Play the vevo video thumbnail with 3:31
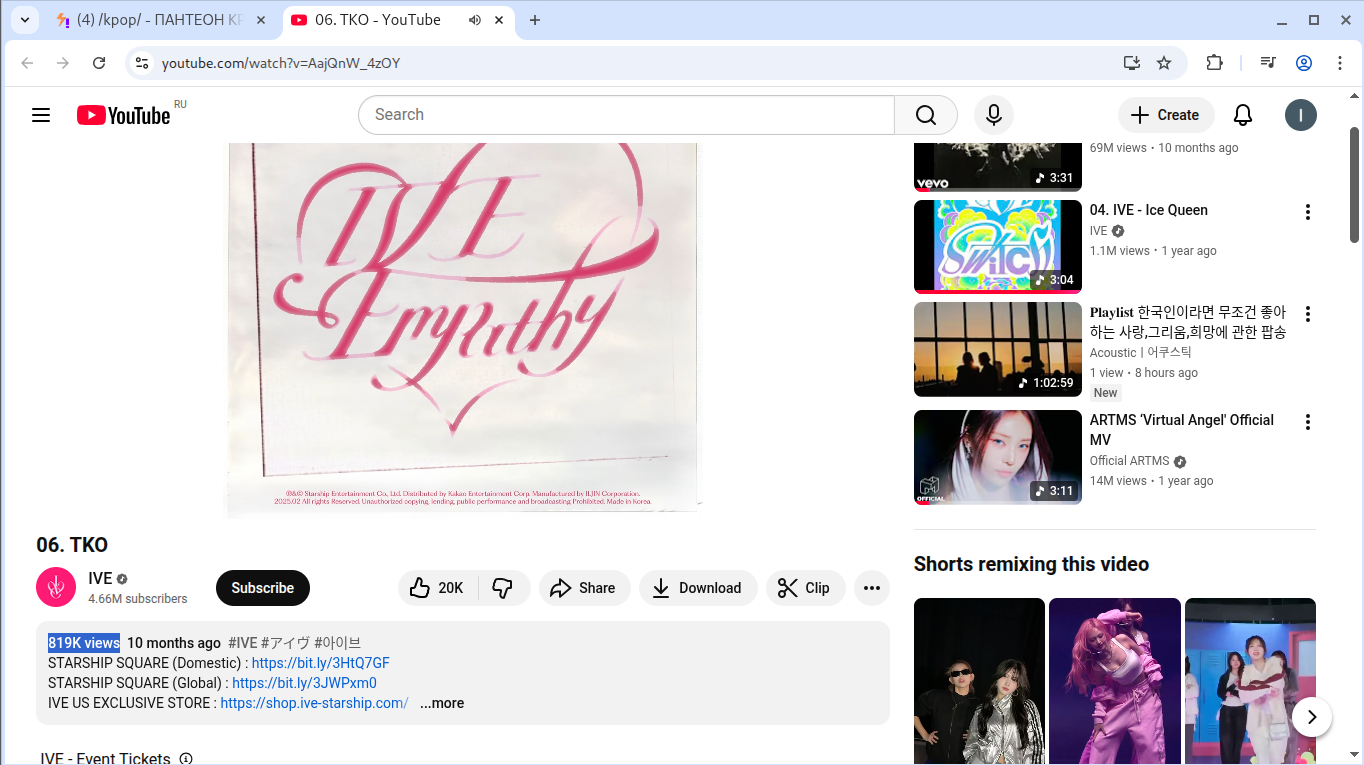The width and height of the screenshot is (1364, 765). pyautogui.click(x=998, y=166)
